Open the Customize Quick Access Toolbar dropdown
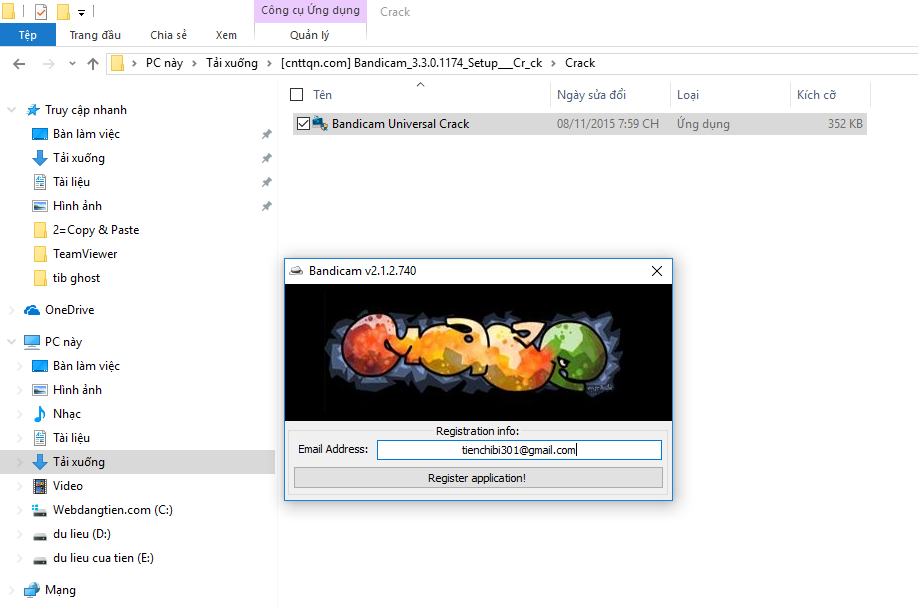This screenshot has height=609, width=918. [81, 12]
